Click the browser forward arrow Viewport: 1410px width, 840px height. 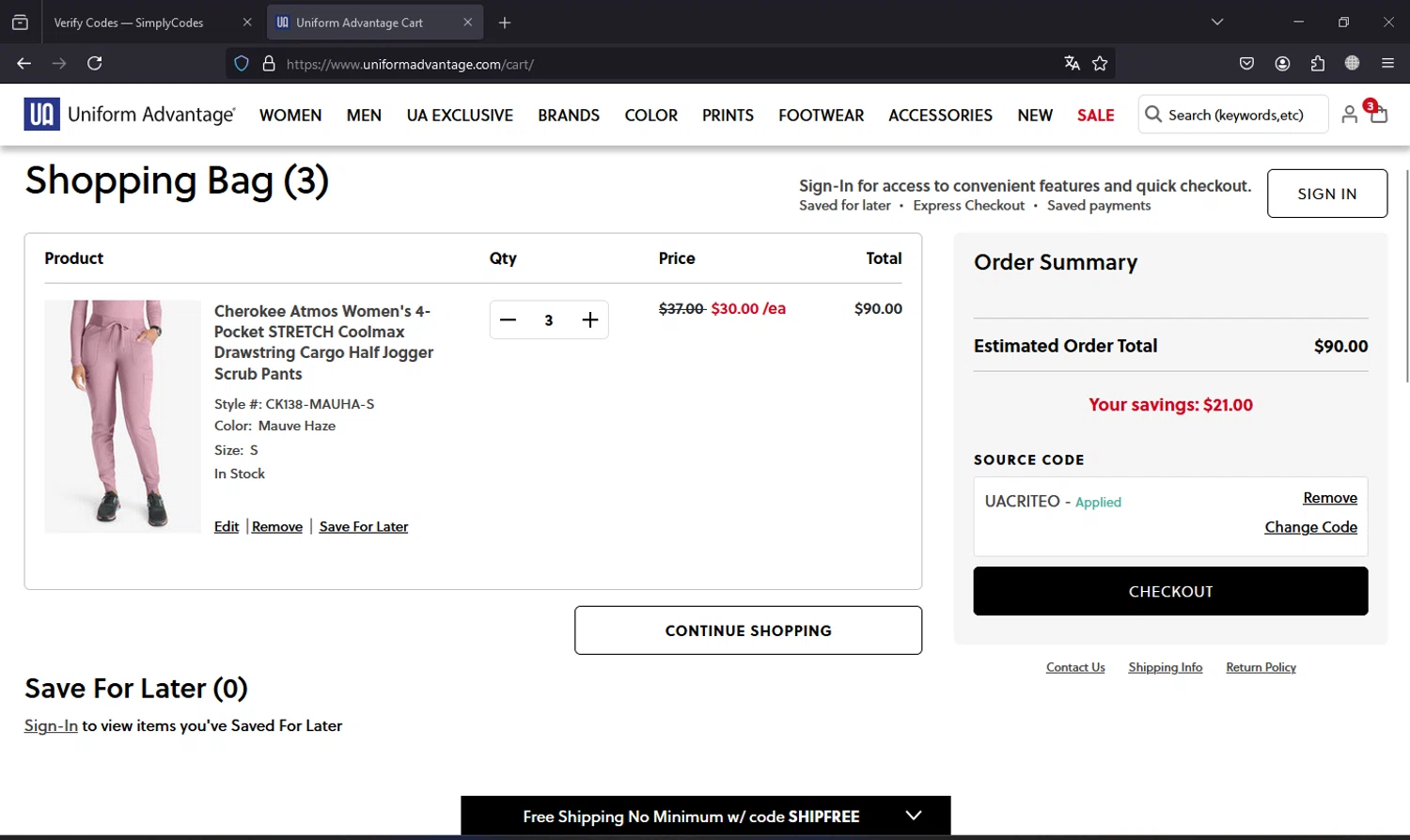pyautogui.click(x=59, y=64)
